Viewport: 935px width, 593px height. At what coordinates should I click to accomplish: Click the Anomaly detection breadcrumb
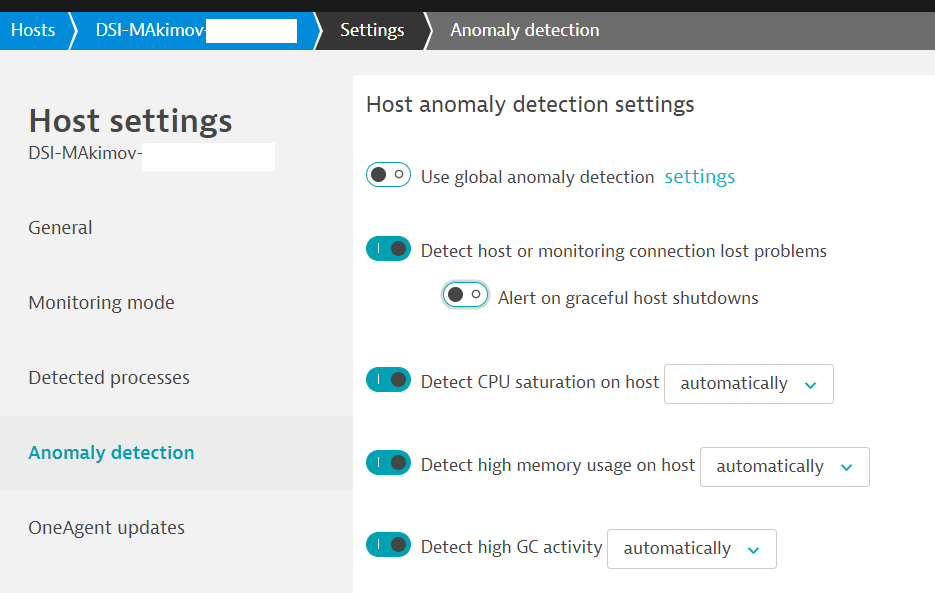[x=524, y=30]
